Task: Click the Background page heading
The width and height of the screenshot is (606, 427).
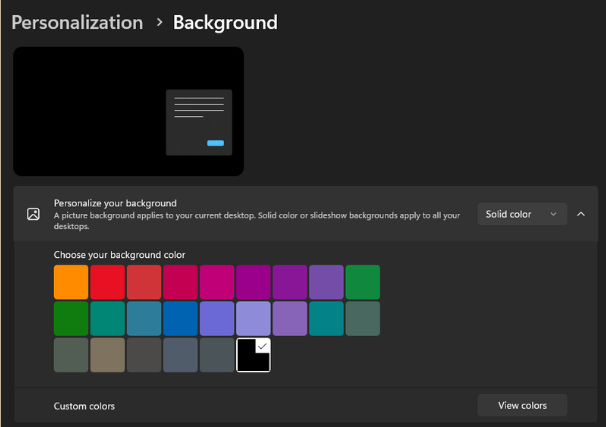Action: [225, 22]
